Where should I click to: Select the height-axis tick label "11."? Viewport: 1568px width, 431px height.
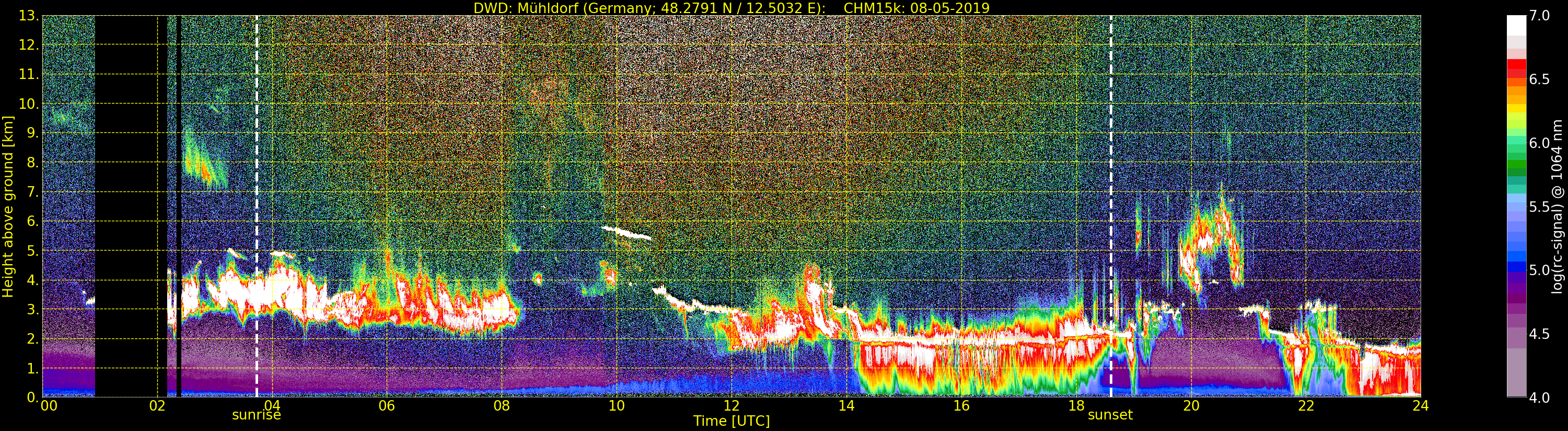pos(29,74)
